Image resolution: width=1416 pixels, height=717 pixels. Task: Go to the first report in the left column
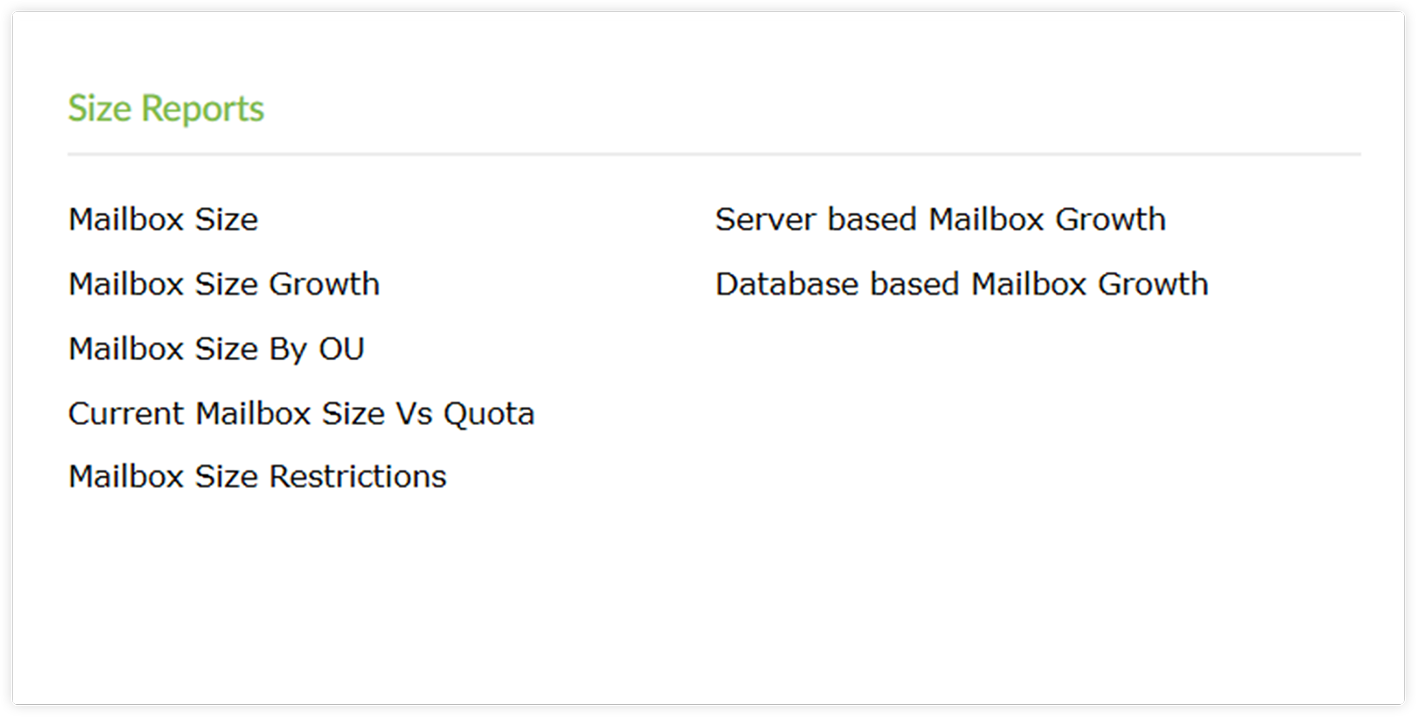point(163,219)
